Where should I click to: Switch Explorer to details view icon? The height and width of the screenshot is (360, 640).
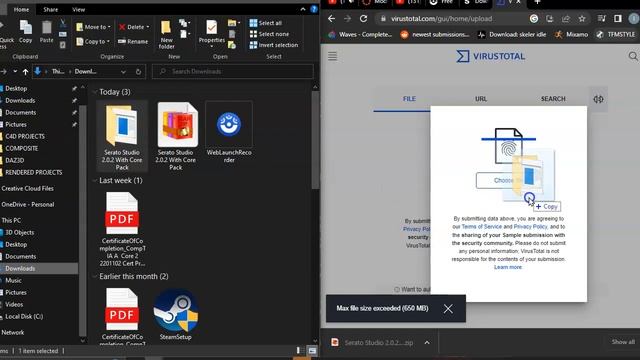[x=298, y=351]
